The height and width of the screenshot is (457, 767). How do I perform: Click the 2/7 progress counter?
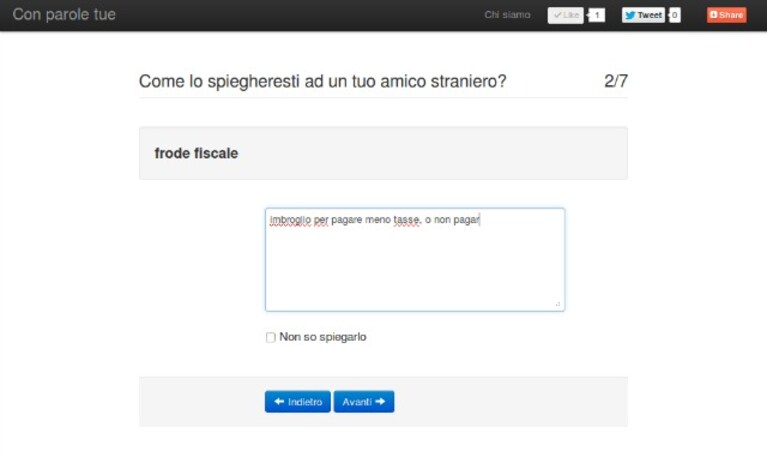pos(616,81)
